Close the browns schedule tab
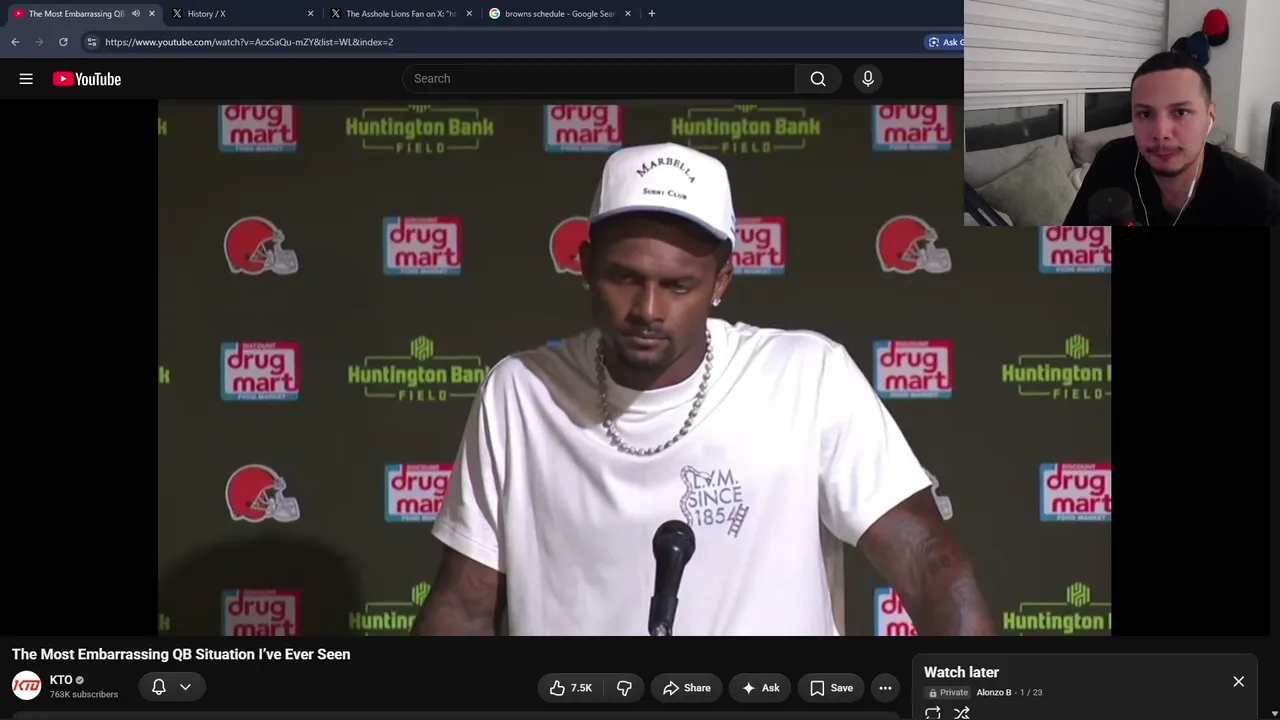The width and height of the screenshot is (1280, 720). coord(627,14)
